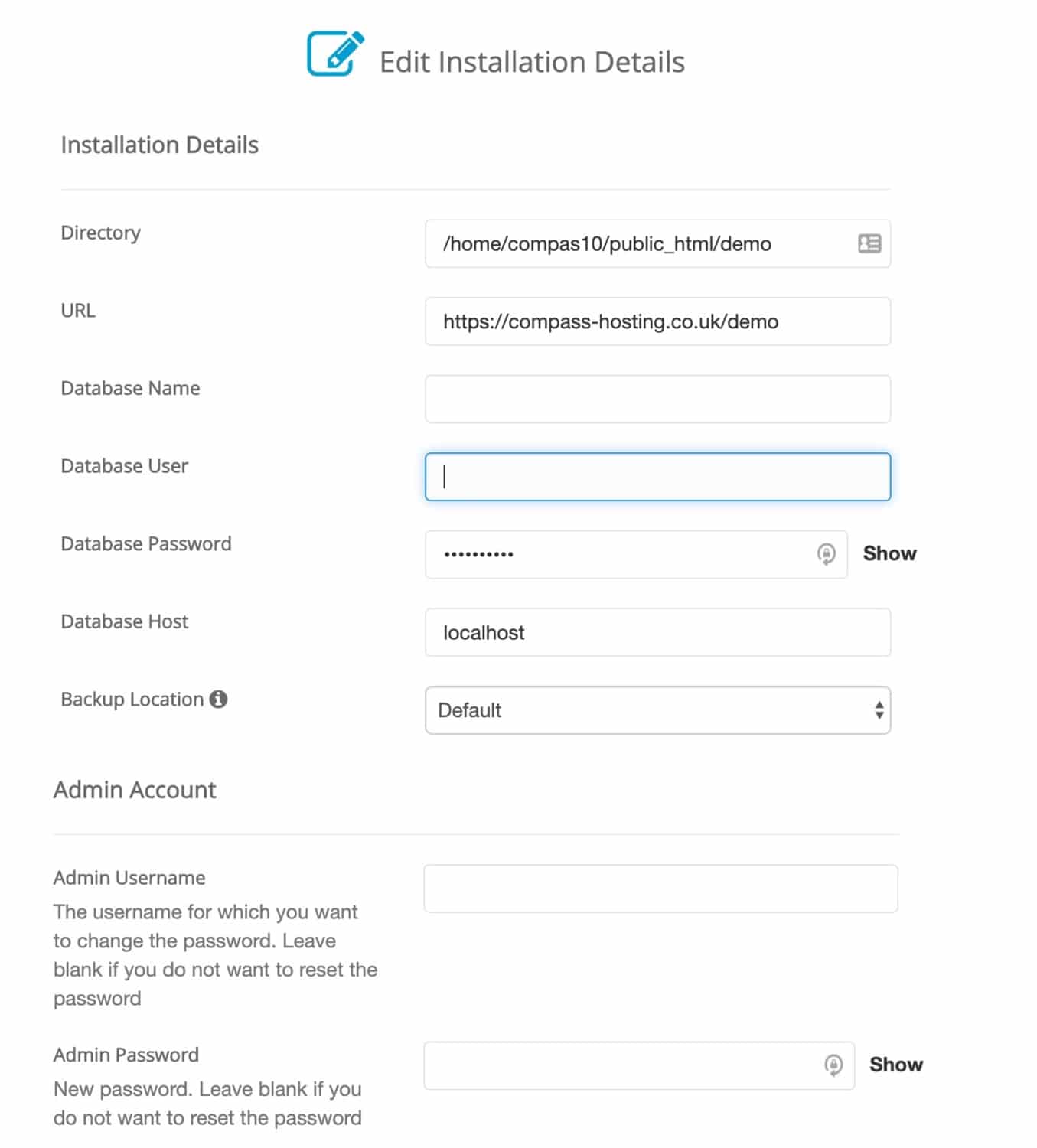Click the info icon next to Backup Location
1037x1148 pixels.
(219, 699)
